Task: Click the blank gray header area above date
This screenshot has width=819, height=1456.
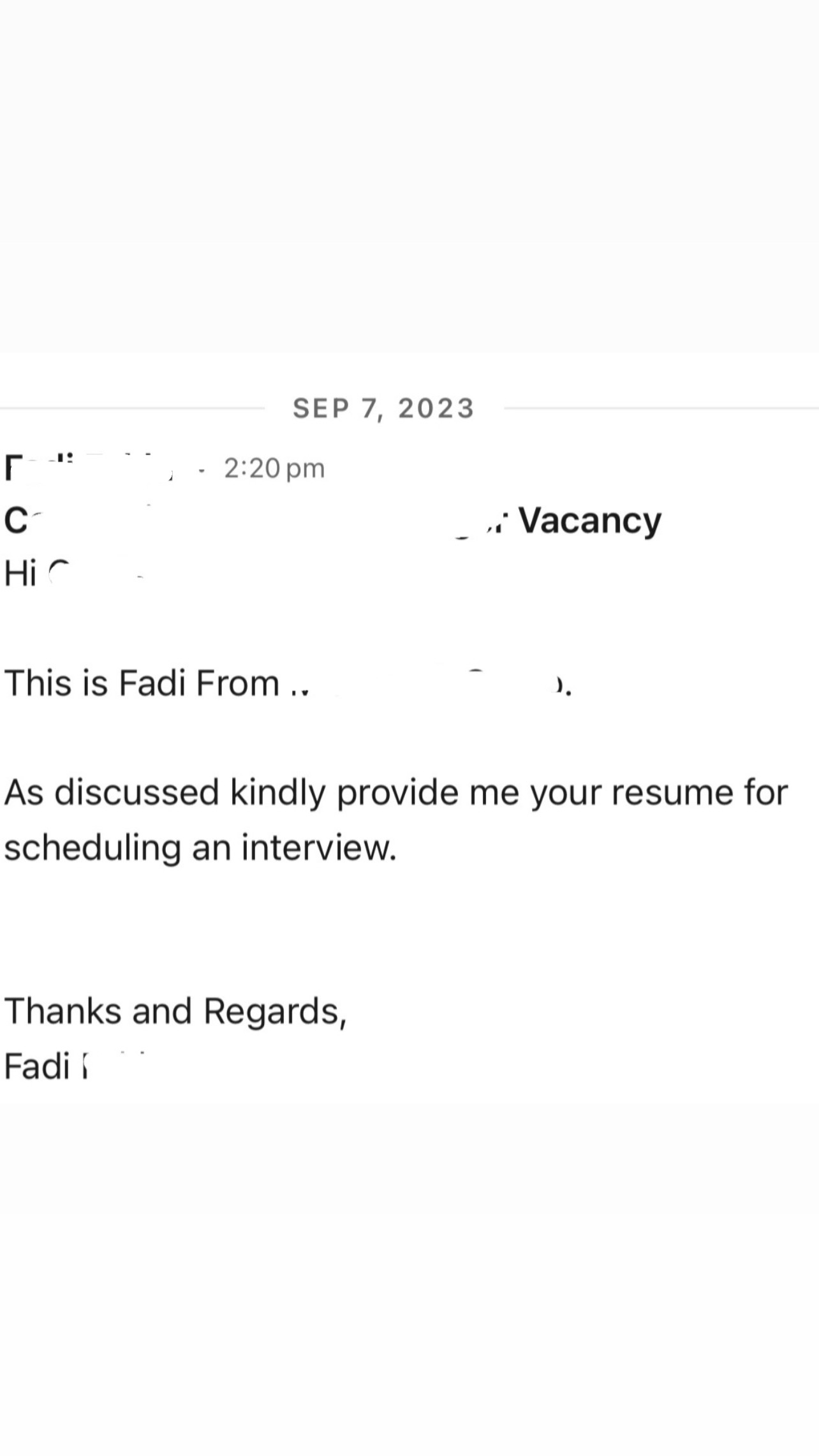Action: pos(409,176)
